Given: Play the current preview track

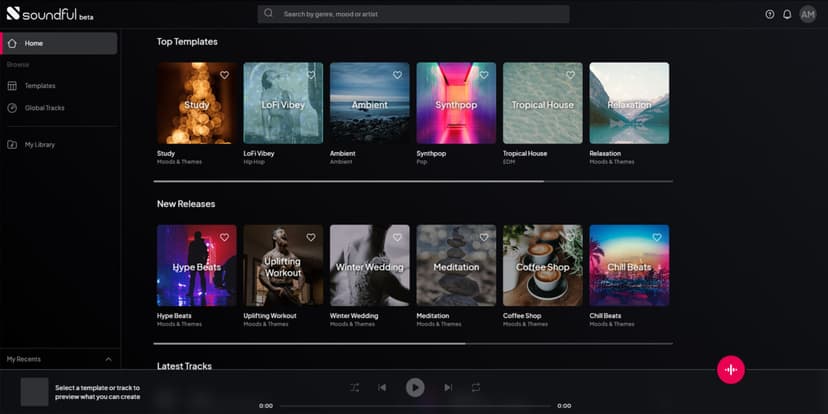Looking at the screenshot, I should (415, 388).
